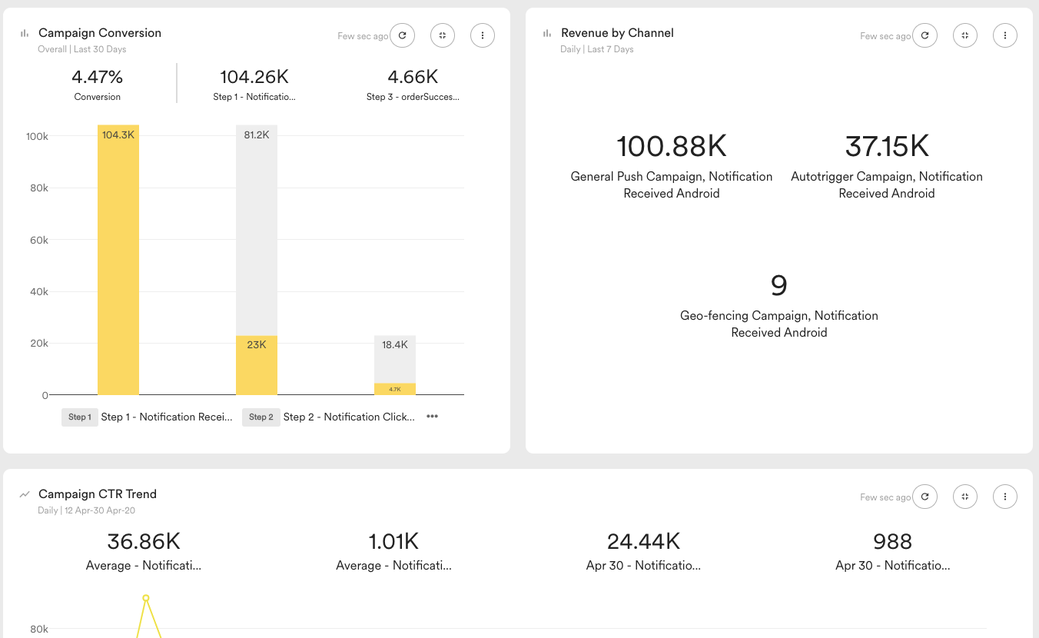The height and width of the screenshot is (638, 1039).
Task: Click the 23K yellow bar segment
Action: [x=256, y=365]
